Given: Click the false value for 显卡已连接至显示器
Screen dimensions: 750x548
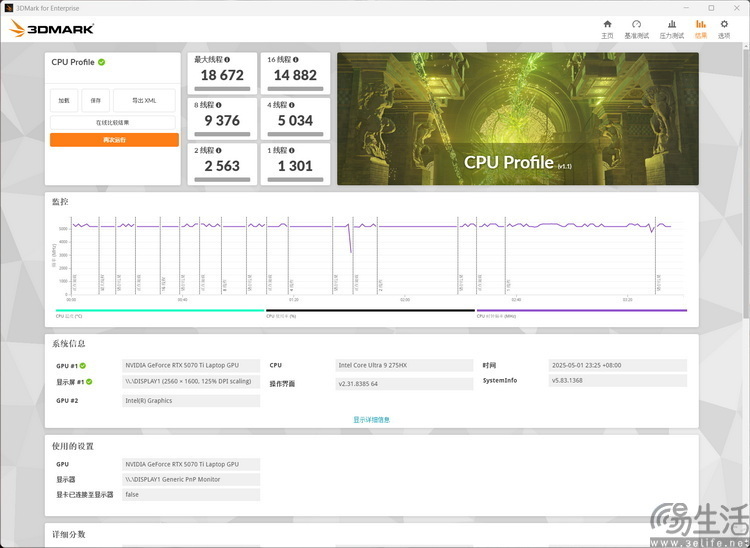Looking at the screenshot, I should pyautogui.click(x=191, y=494).
